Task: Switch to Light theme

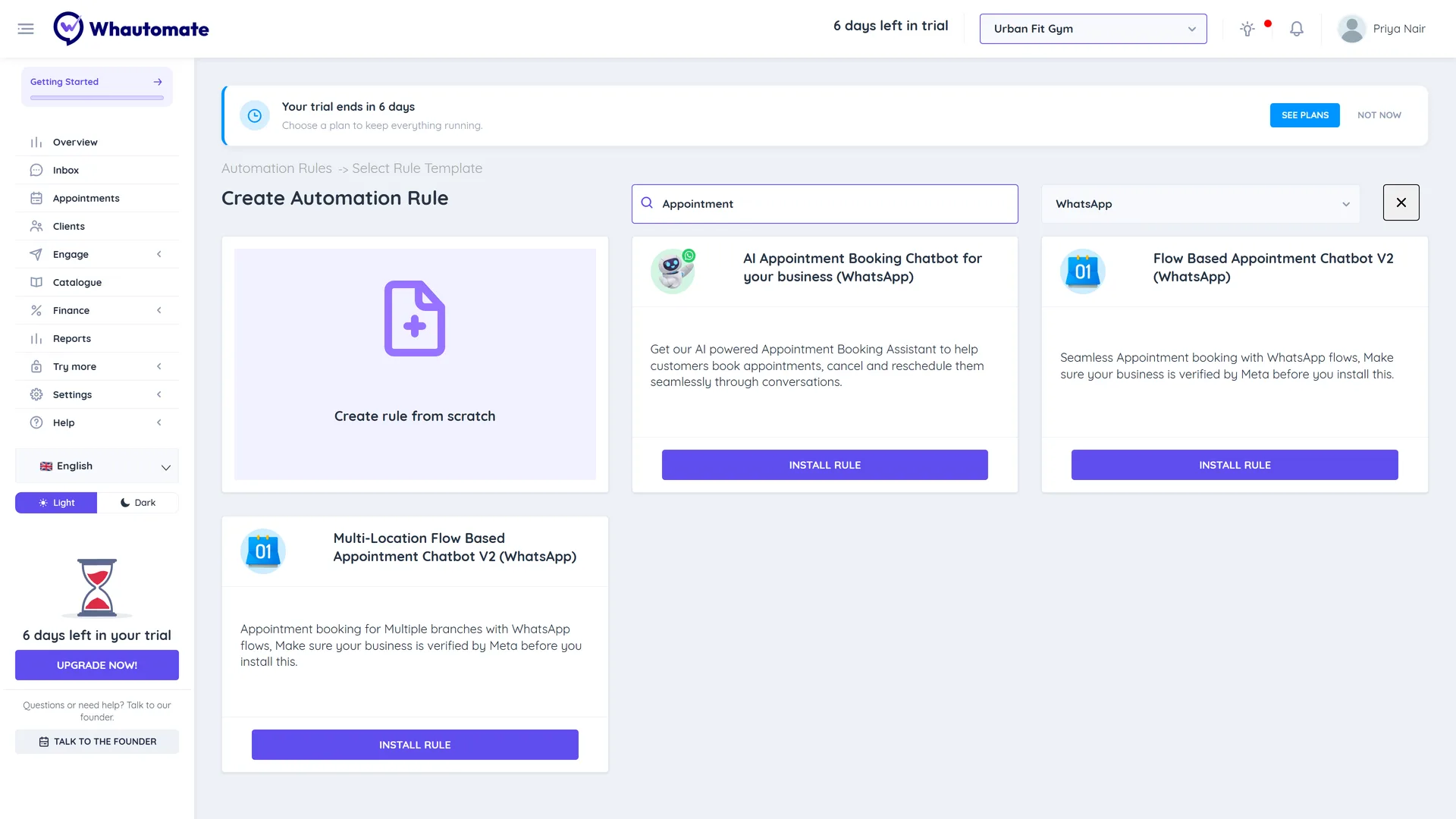Action: (x=56, y=503)
